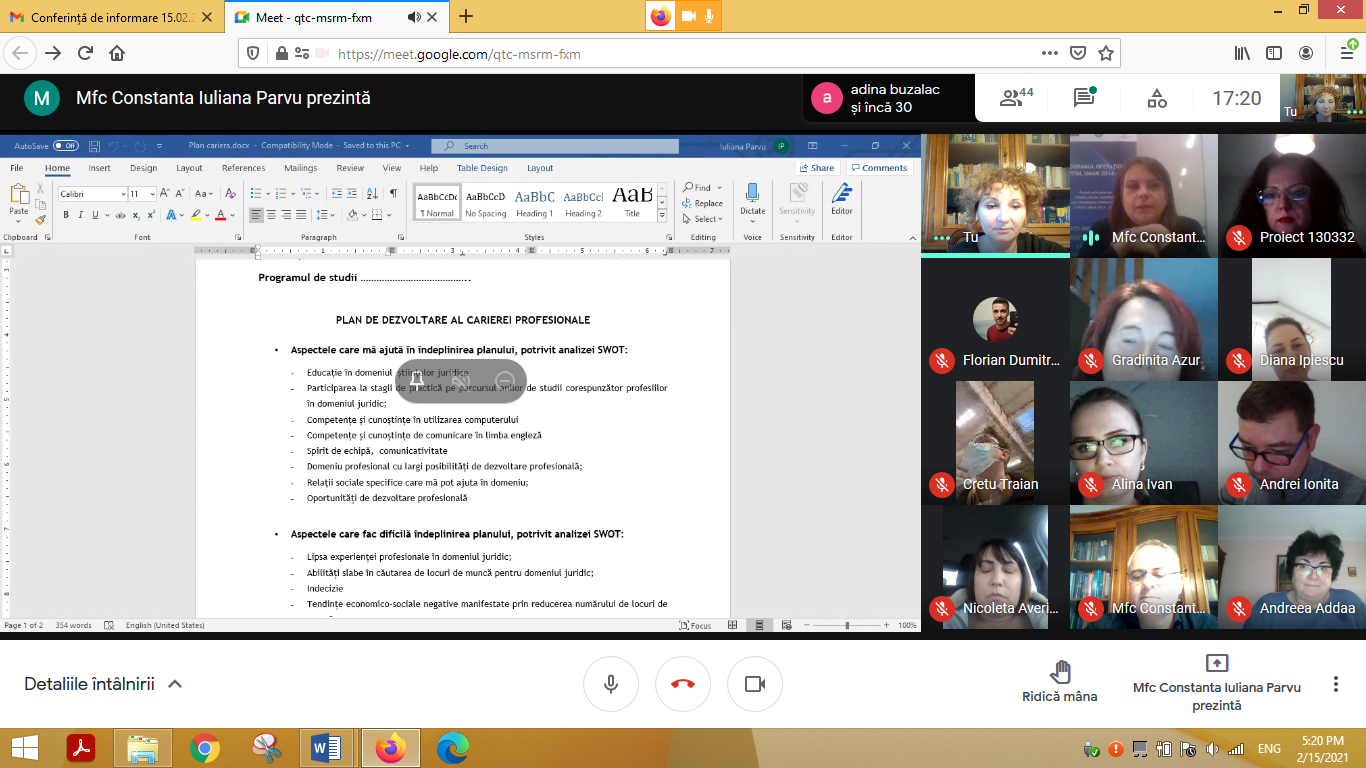Open the Firefox Library icon
Image resolution: width=1366 pixels, height=768 pixels.
(x=1241, y=54)
